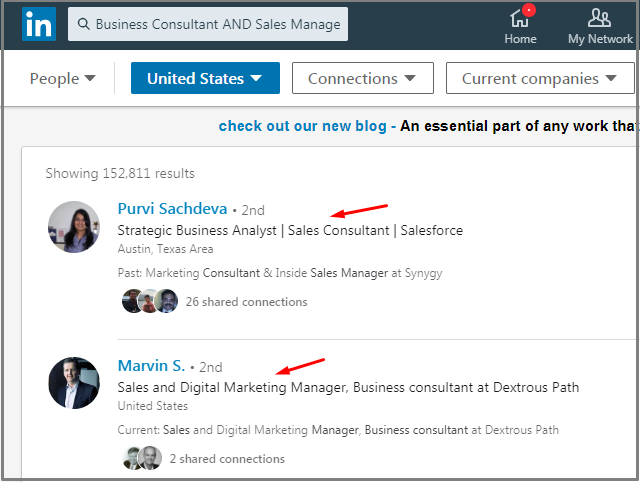Image resolution: width=640 pixels, height=482 pixels.
Task: Open the My Network icon
Action: (x=599, y=18)
